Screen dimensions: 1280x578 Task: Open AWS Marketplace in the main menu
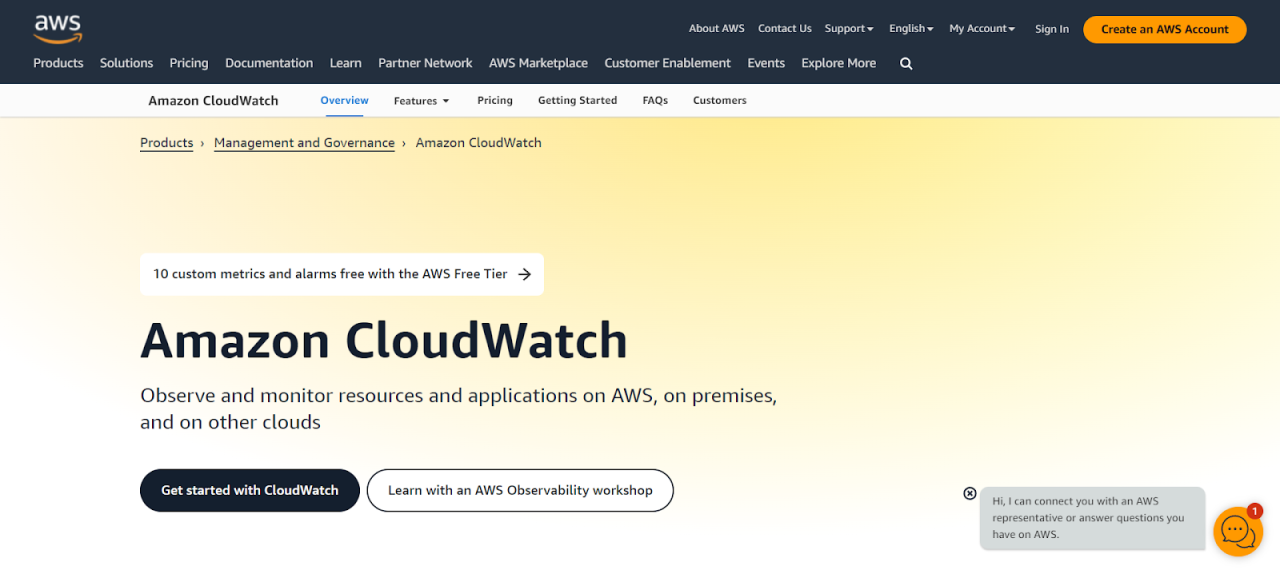[538, 63]
